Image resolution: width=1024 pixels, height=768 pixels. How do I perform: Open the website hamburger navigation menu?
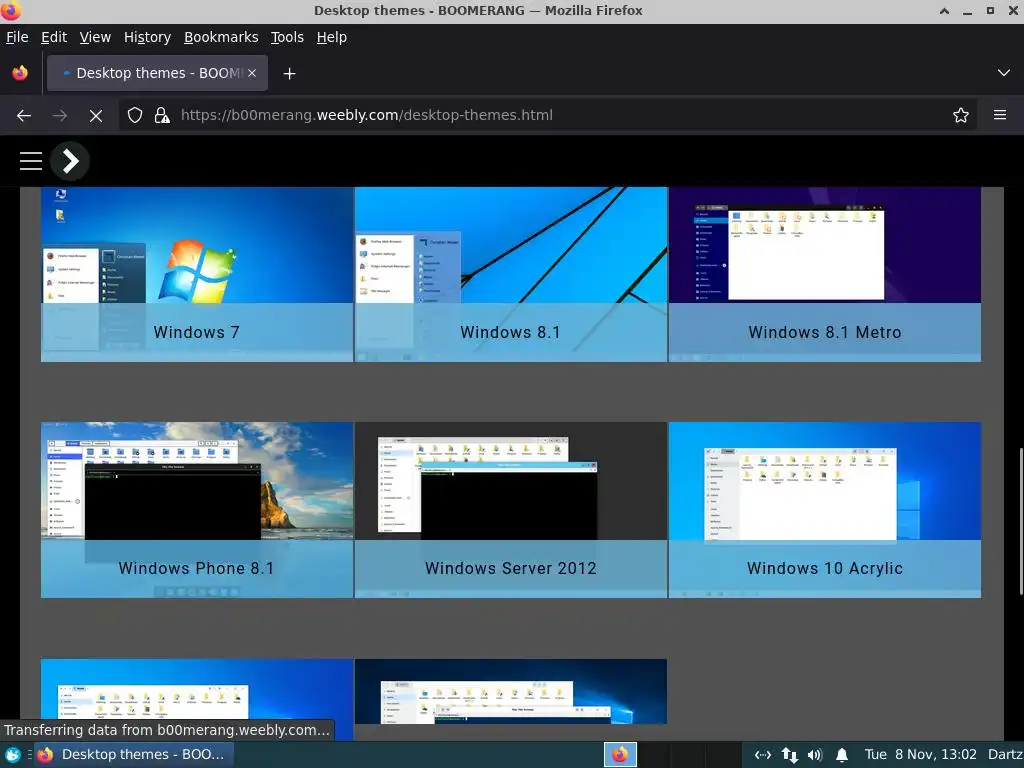tap(31, 161)
